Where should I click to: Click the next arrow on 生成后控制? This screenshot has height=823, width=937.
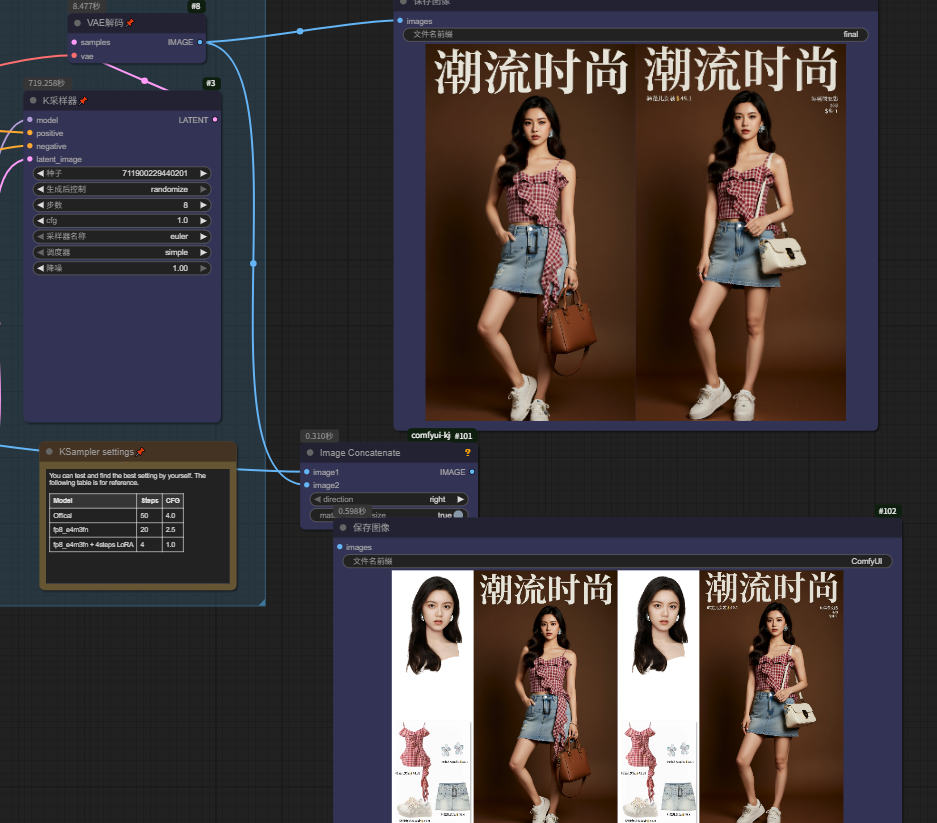204,189
